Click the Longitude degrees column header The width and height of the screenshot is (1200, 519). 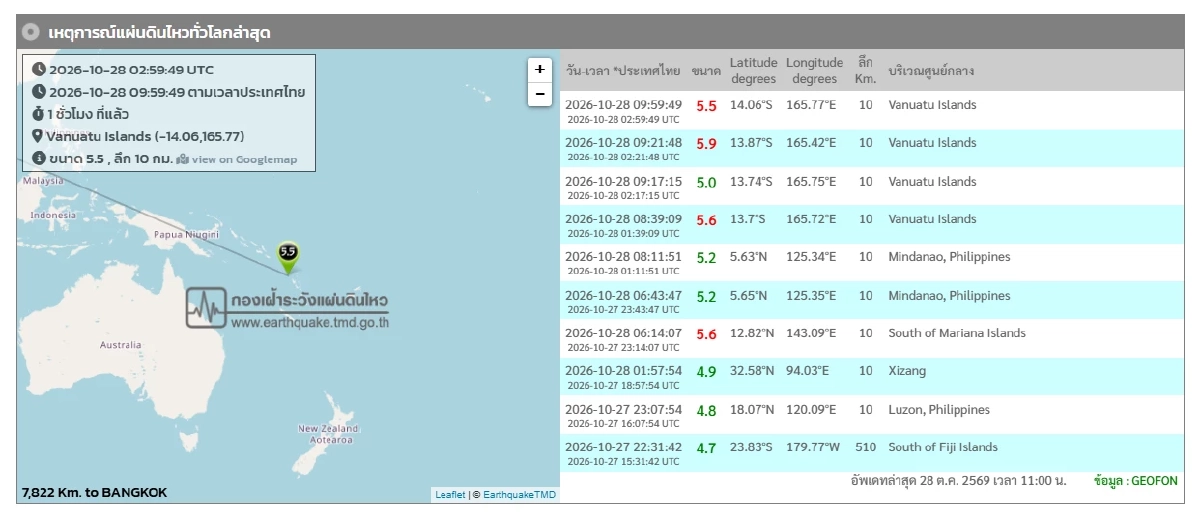click(x=815, y=71)
